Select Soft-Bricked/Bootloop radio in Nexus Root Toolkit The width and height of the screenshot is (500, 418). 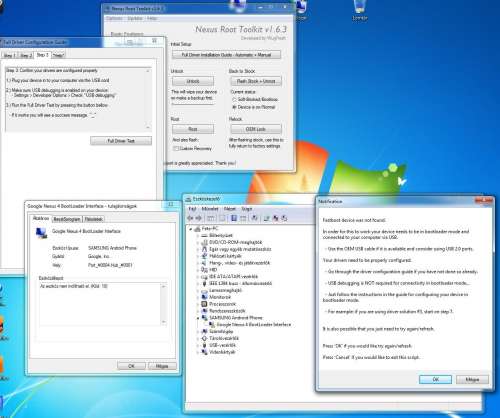pyautogui.click(x=234, y=100)
